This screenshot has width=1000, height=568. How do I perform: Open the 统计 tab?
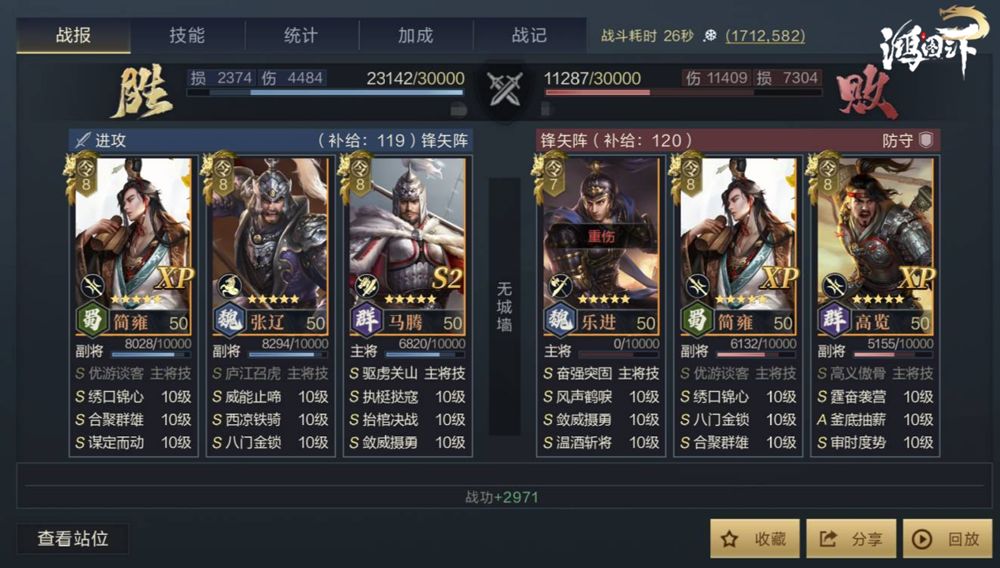(x=301, y=35)
